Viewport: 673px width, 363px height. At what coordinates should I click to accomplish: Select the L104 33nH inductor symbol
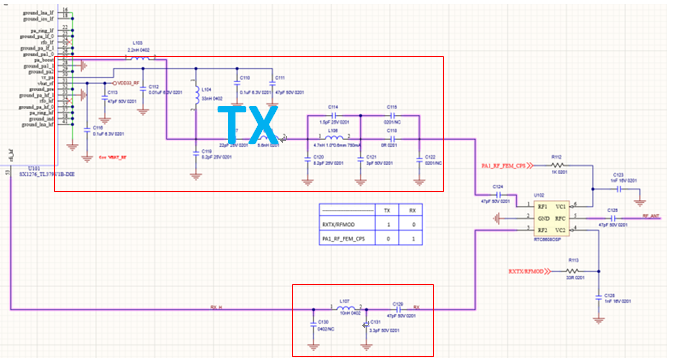(196, 94)
